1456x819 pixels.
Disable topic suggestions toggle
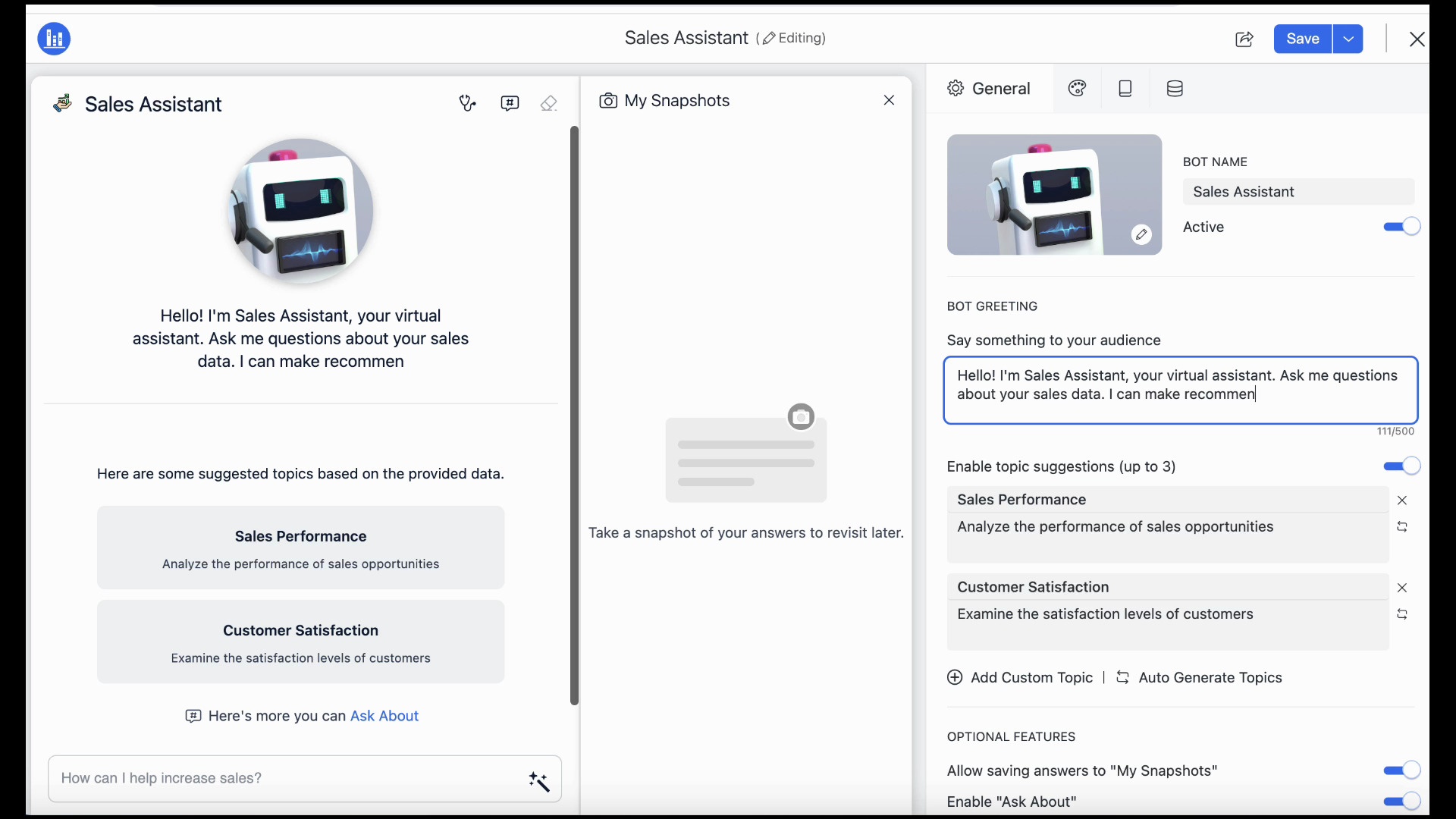[x=1401, y=466]
